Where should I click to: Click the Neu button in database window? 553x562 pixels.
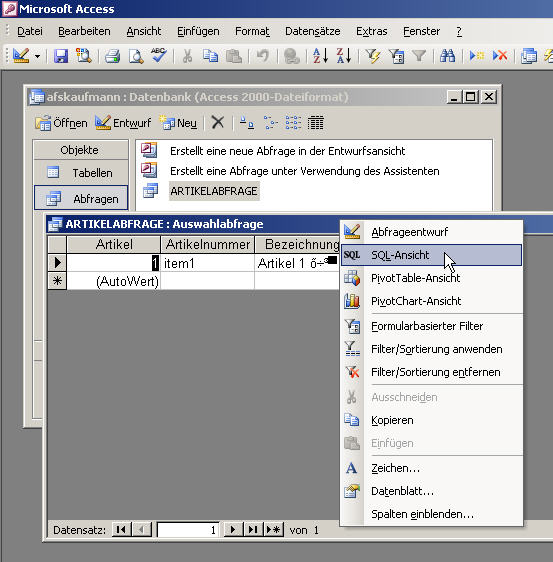click(x=178, y=123)
